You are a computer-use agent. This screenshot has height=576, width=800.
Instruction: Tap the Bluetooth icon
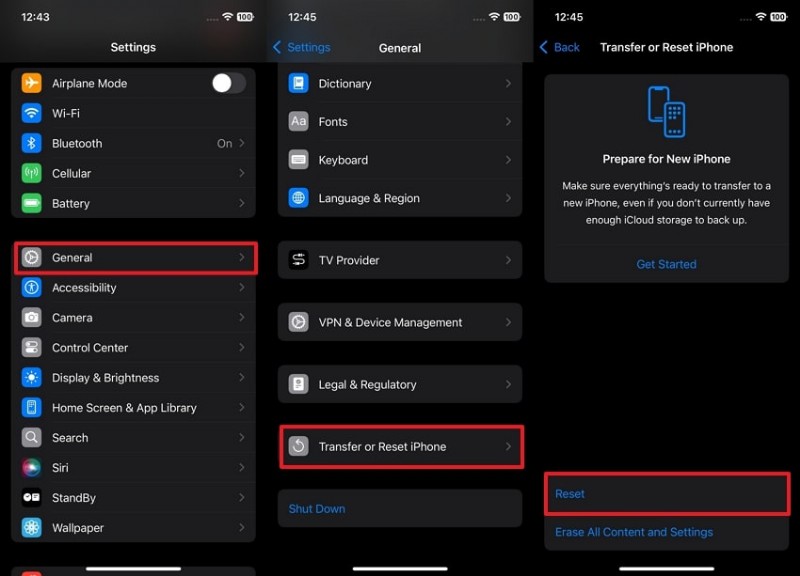point(32,143)
